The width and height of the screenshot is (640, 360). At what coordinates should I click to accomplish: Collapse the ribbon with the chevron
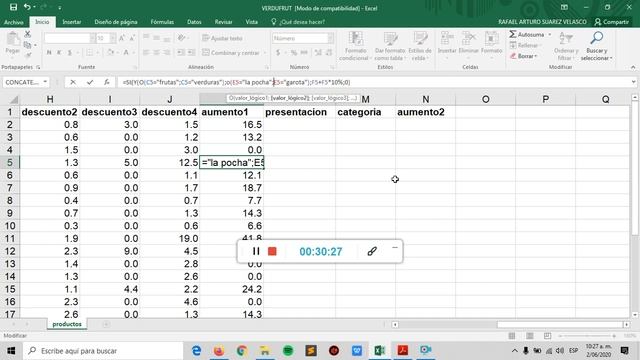pos(633,67)
